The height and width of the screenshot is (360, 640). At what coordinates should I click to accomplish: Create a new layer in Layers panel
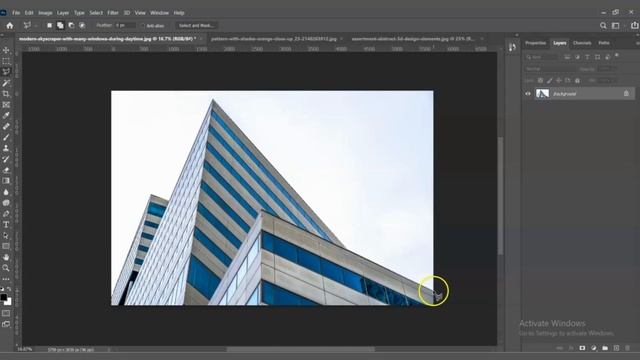click(x=616, y=348)
